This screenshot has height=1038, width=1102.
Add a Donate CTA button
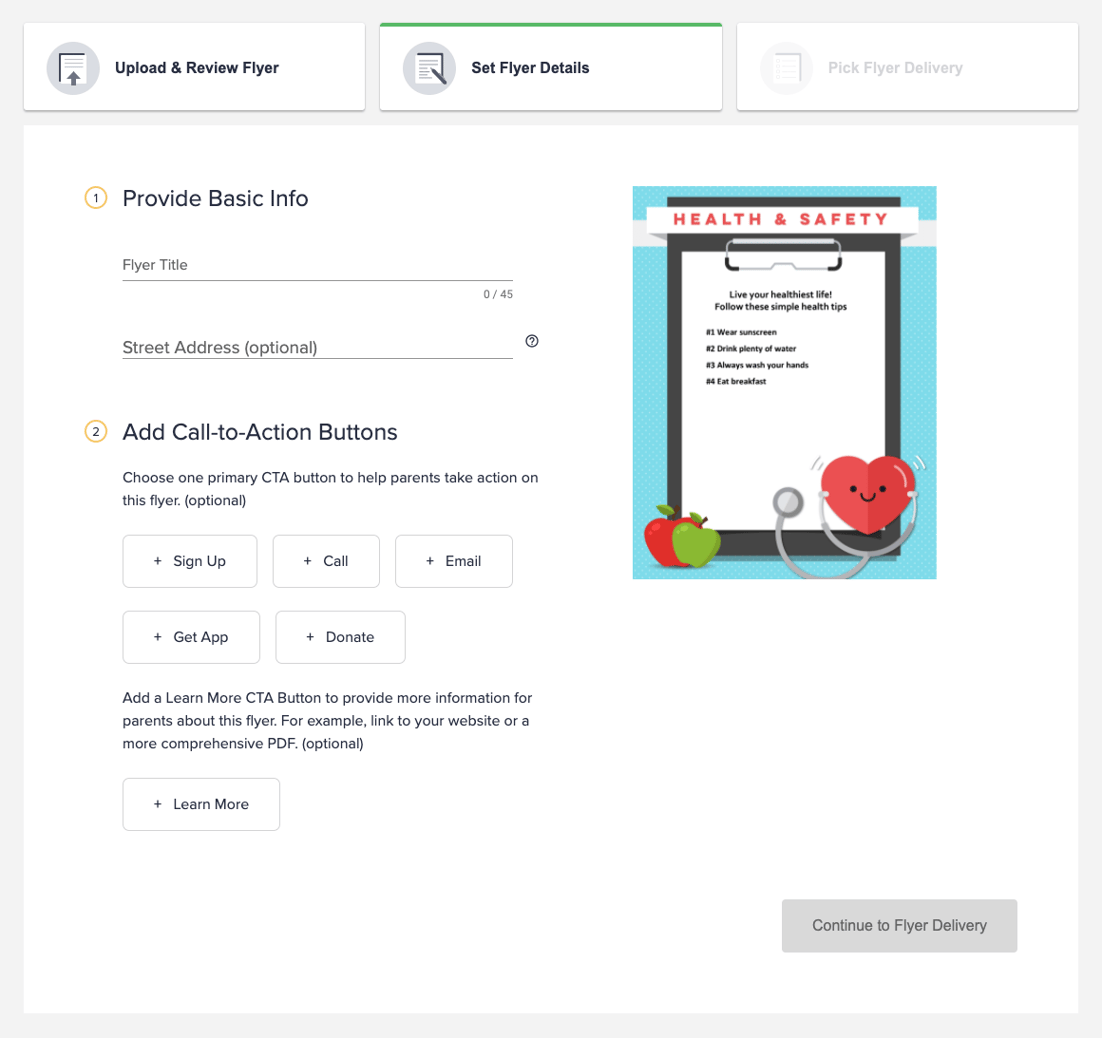click(x=340, y=637)
